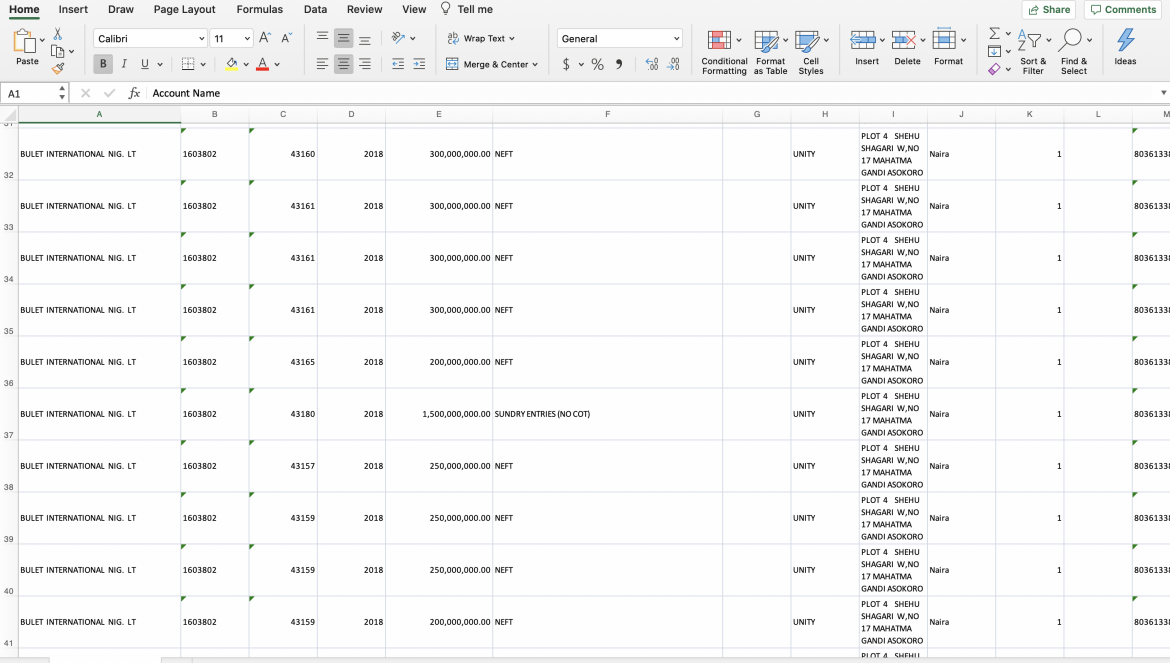Open the Comments pane
This screenshot has width=1170, height=663.
1123,10
